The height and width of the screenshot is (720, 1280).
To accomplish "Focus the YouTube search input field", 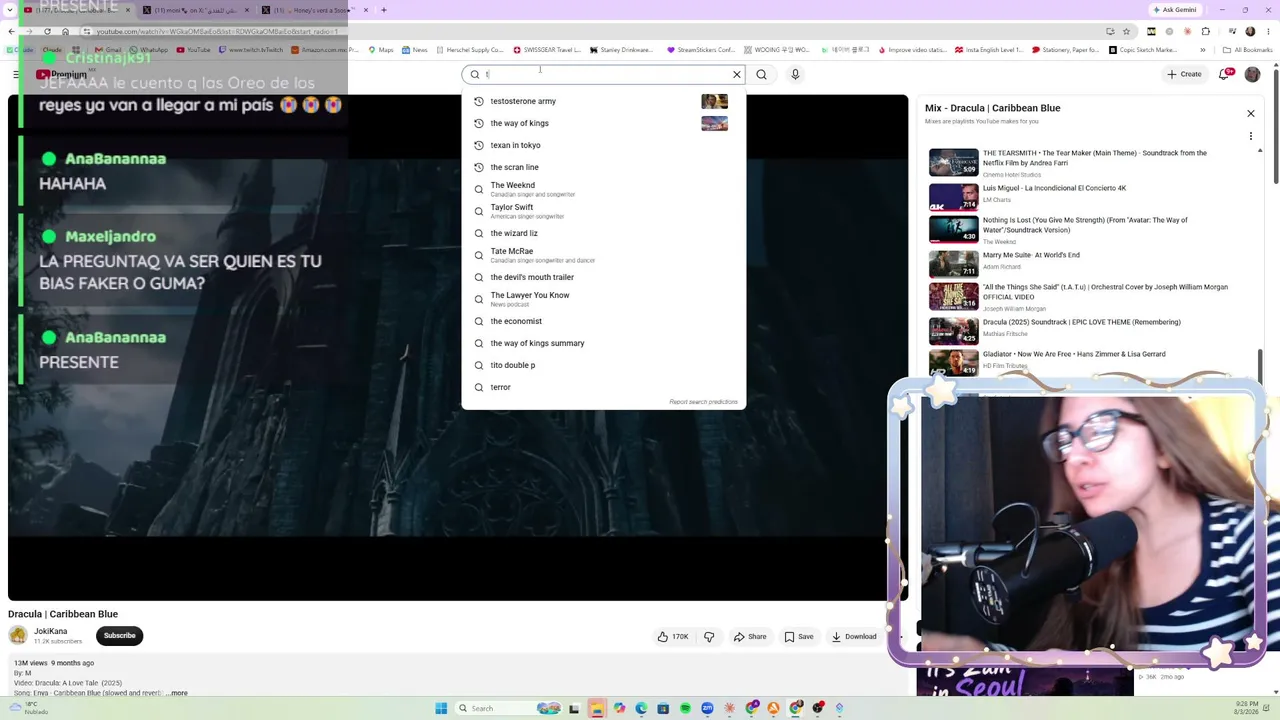I will (x=606, y=74).
